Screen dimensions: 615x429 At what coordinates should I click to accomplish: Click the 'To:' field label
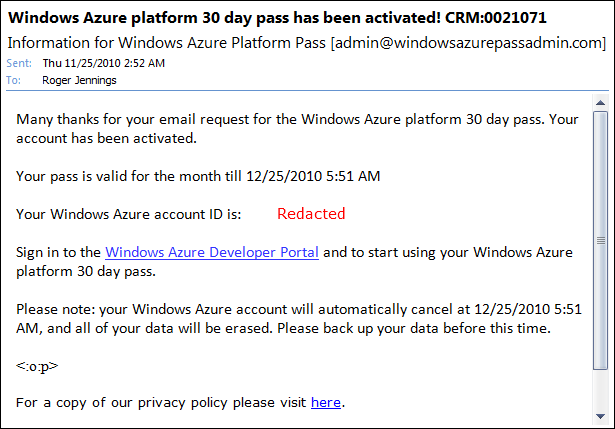click(13, 78)
